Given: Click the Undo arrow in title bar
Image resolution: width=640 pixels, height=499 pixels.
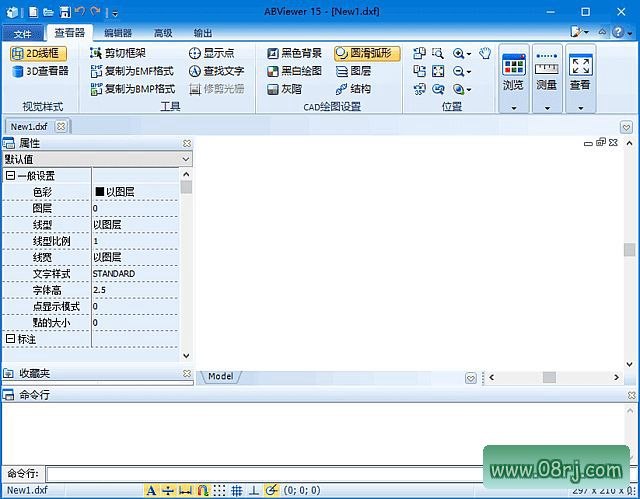Looking at the screenshot, I should 80,11.
